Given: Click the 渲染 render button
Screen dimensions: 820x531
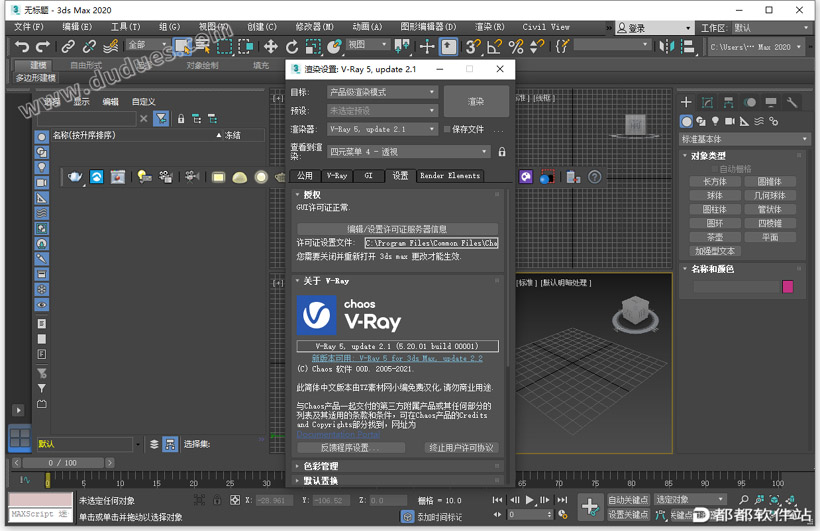Looking at the screenshot, I should tap(476, 101).
